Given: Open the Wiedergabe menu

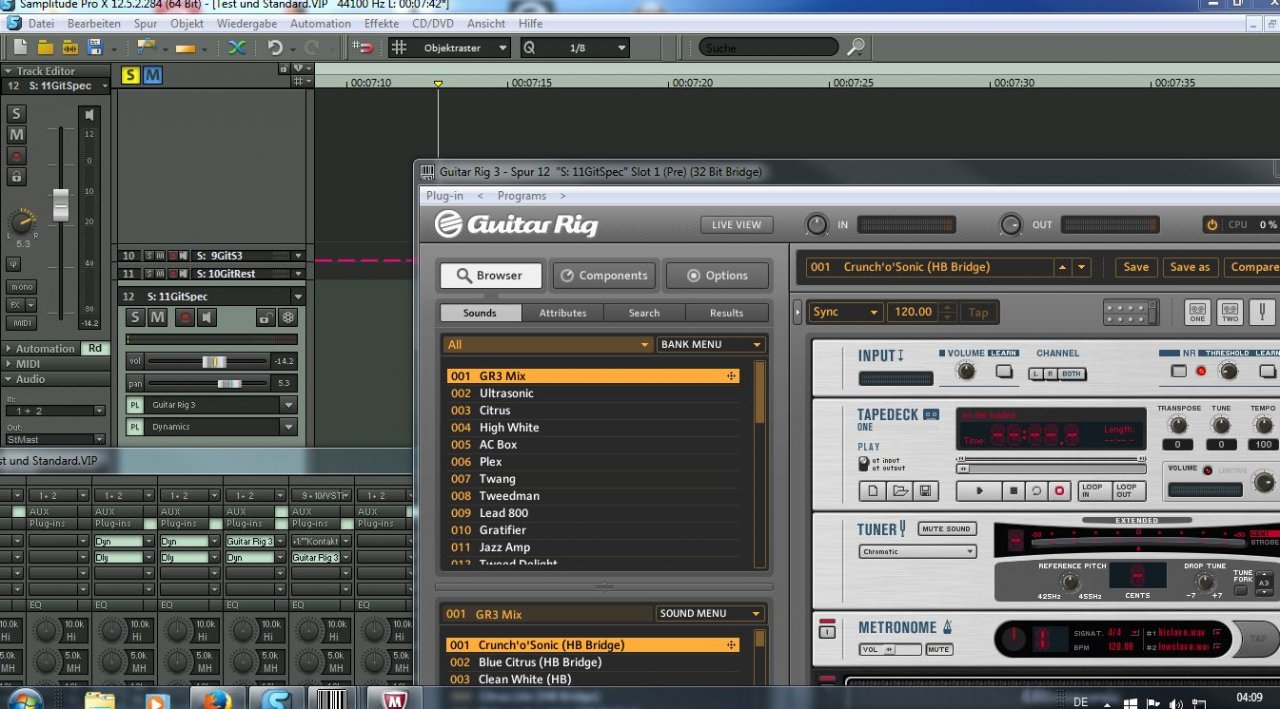Looking at the screenshot, I should tap(246, 23).
